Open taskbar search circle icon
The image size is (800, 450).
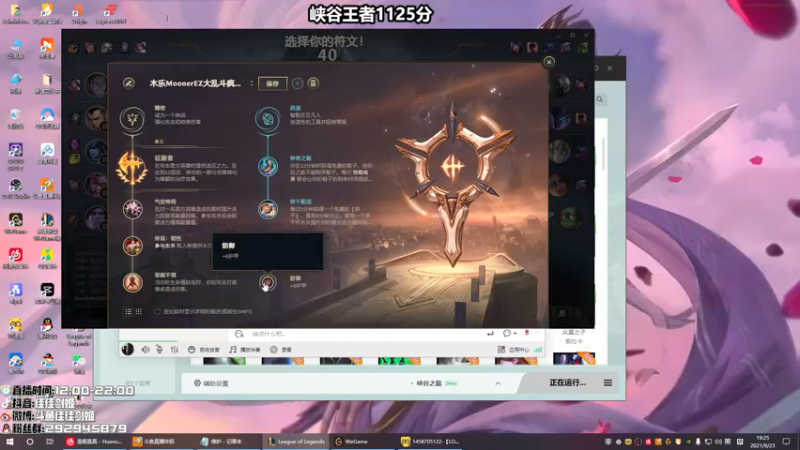[30, 441]
